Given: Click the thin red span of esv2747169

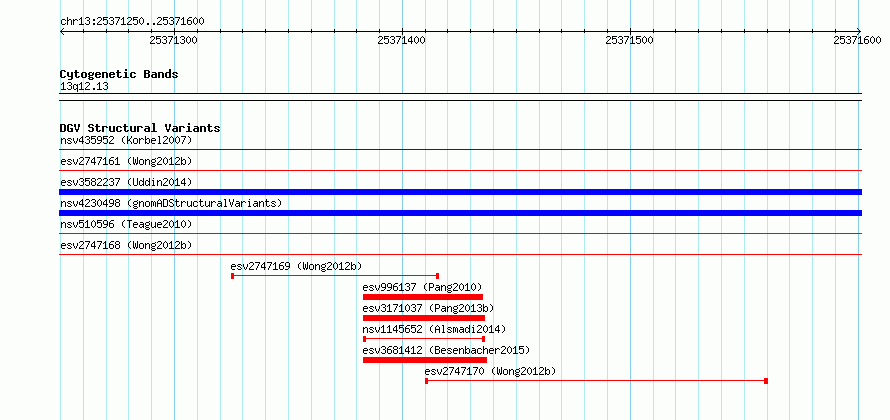Looking at the screenshot, I should (335, 276).
